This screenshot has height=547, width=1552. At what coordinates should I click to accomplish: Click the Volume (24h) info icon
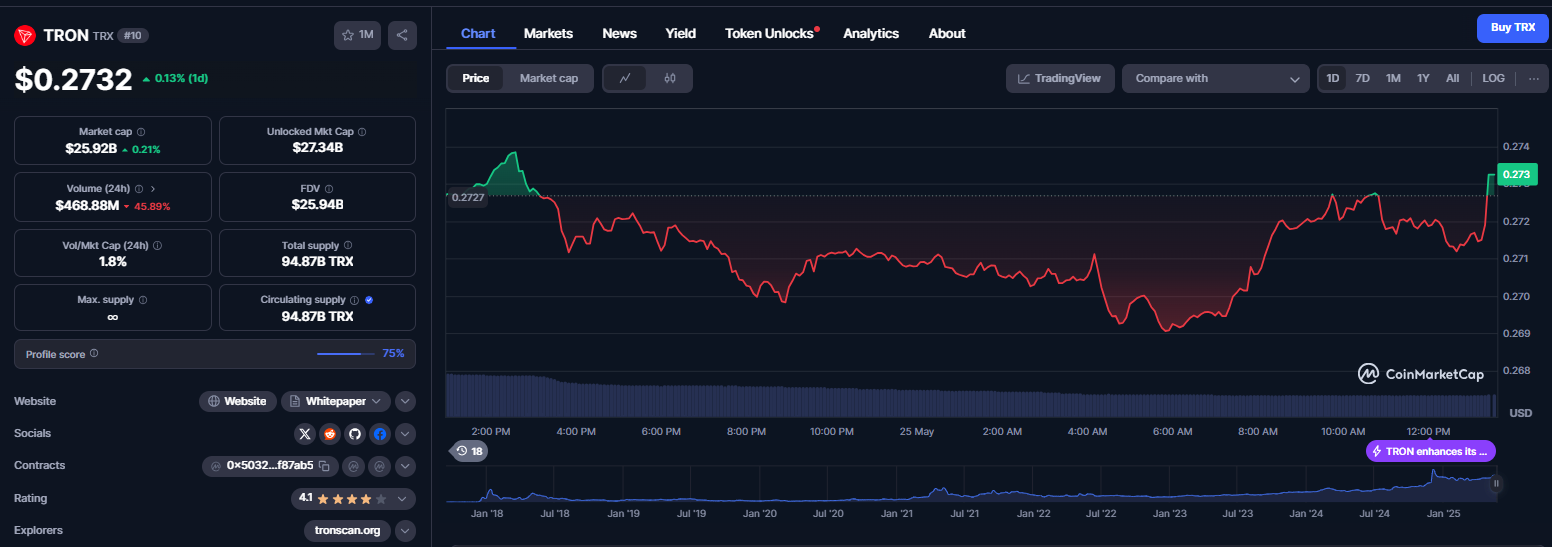139,188
